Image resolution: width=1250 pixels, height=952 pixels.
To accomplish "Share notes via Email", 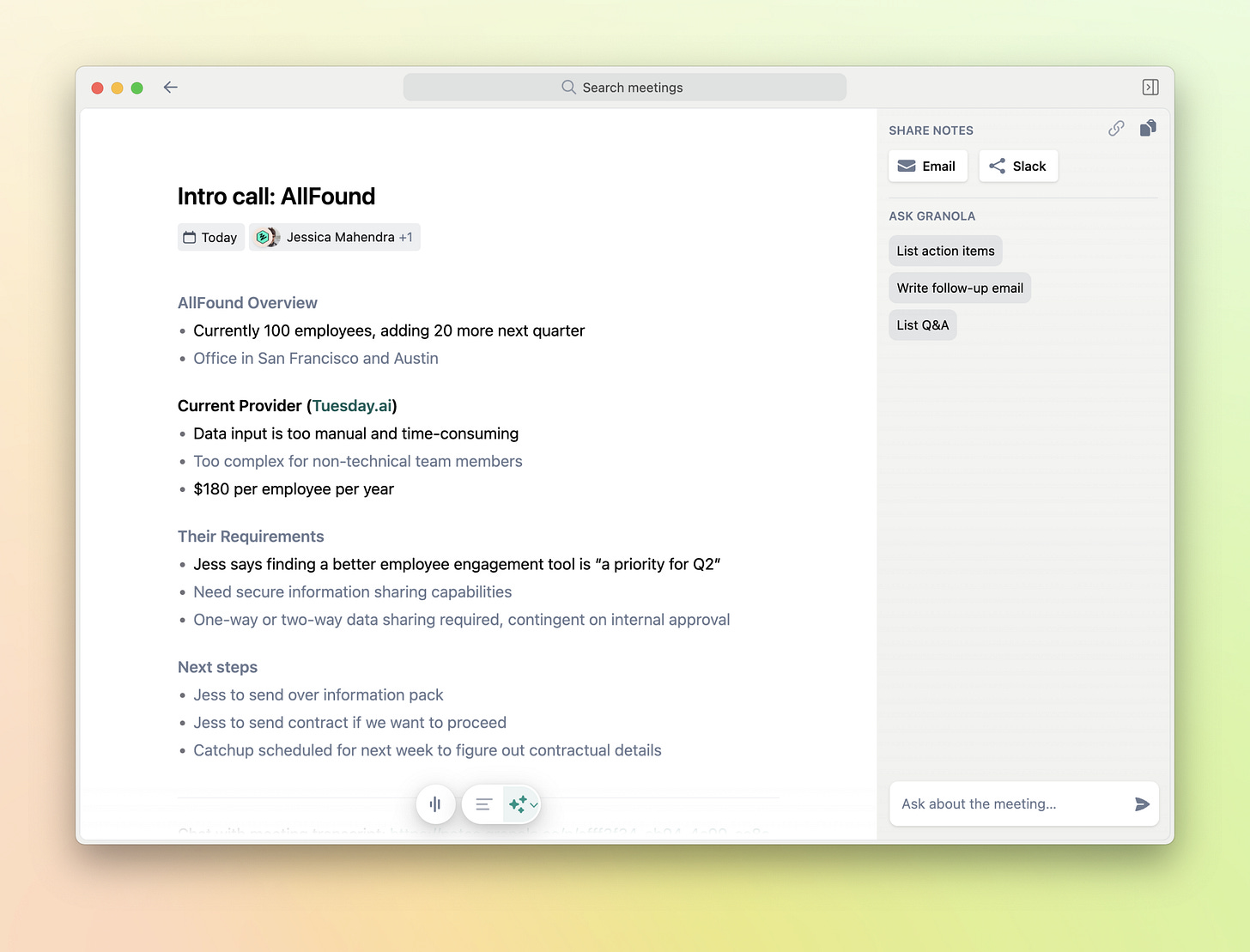I will pos(927,166).
